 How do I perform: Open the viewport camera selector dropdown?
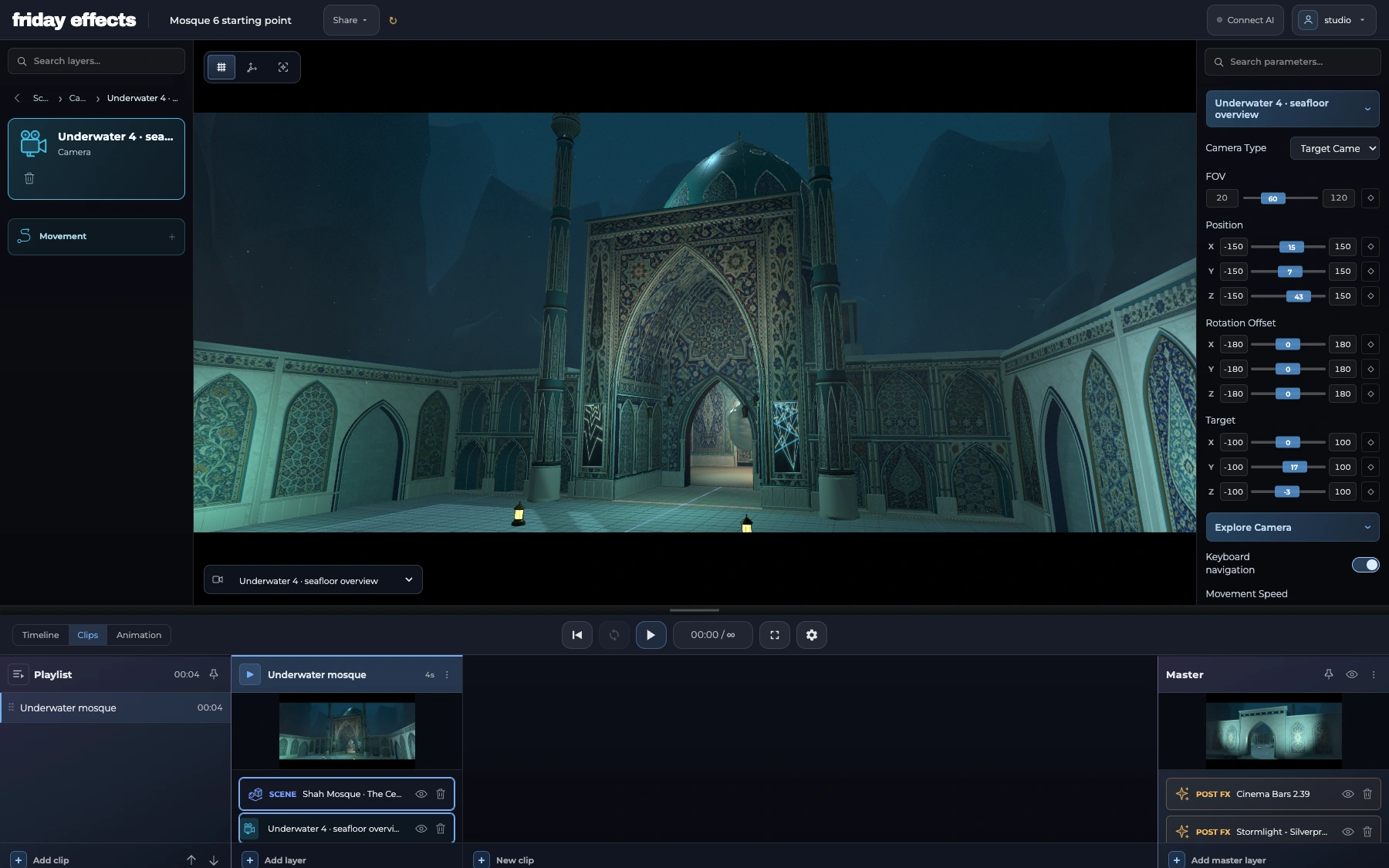pyautogui.click(x=313, y=580)
